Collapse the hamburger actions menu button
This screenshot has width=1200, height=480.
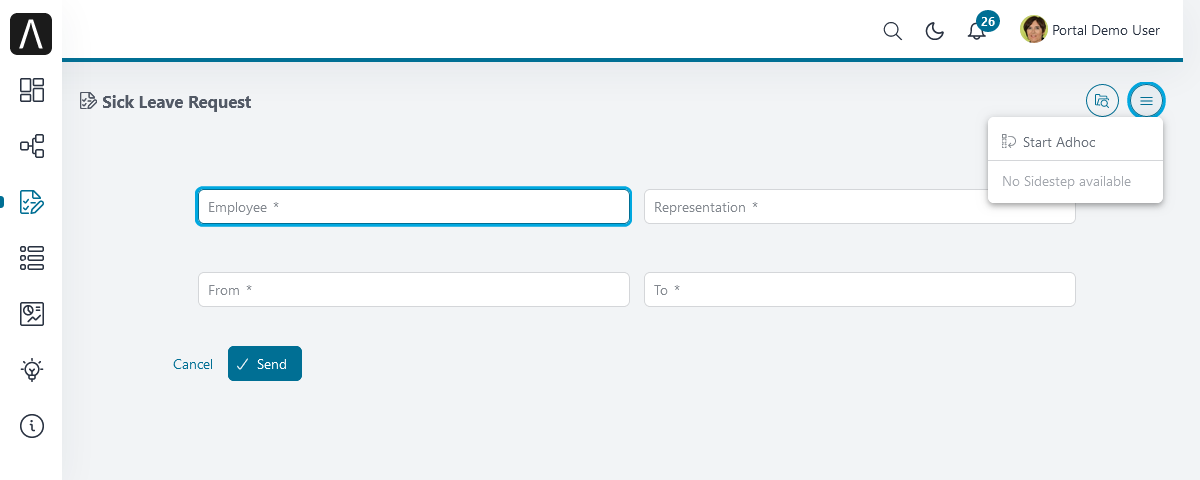point(1146,100)
